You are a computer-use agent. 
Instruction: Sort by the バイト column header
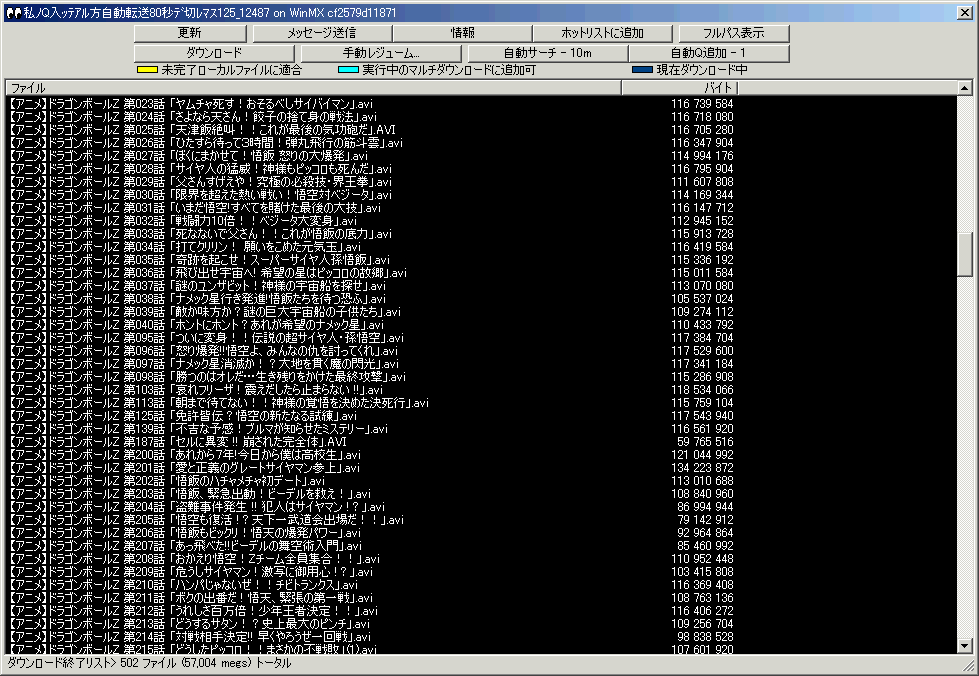click(679, 88)
